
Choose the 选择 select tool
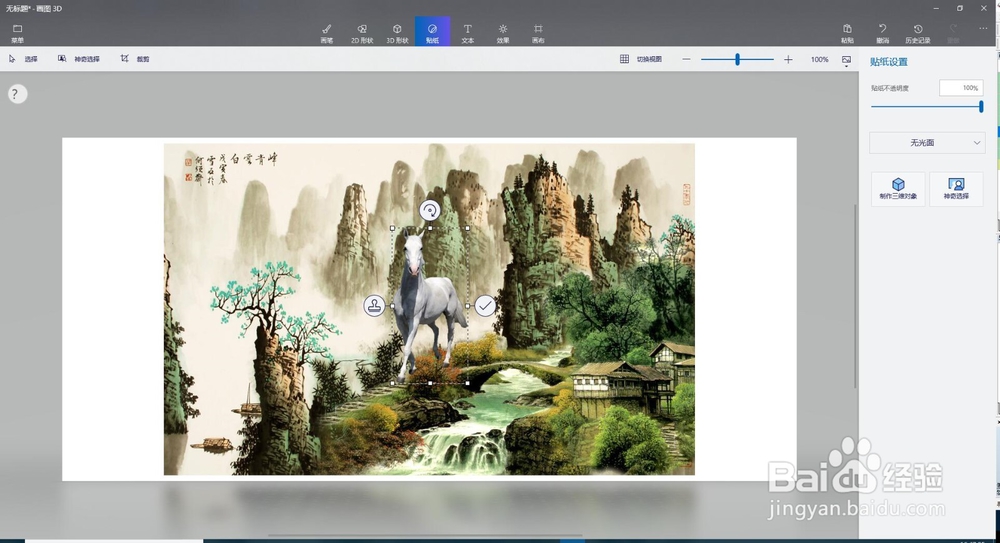coord(24,59)
